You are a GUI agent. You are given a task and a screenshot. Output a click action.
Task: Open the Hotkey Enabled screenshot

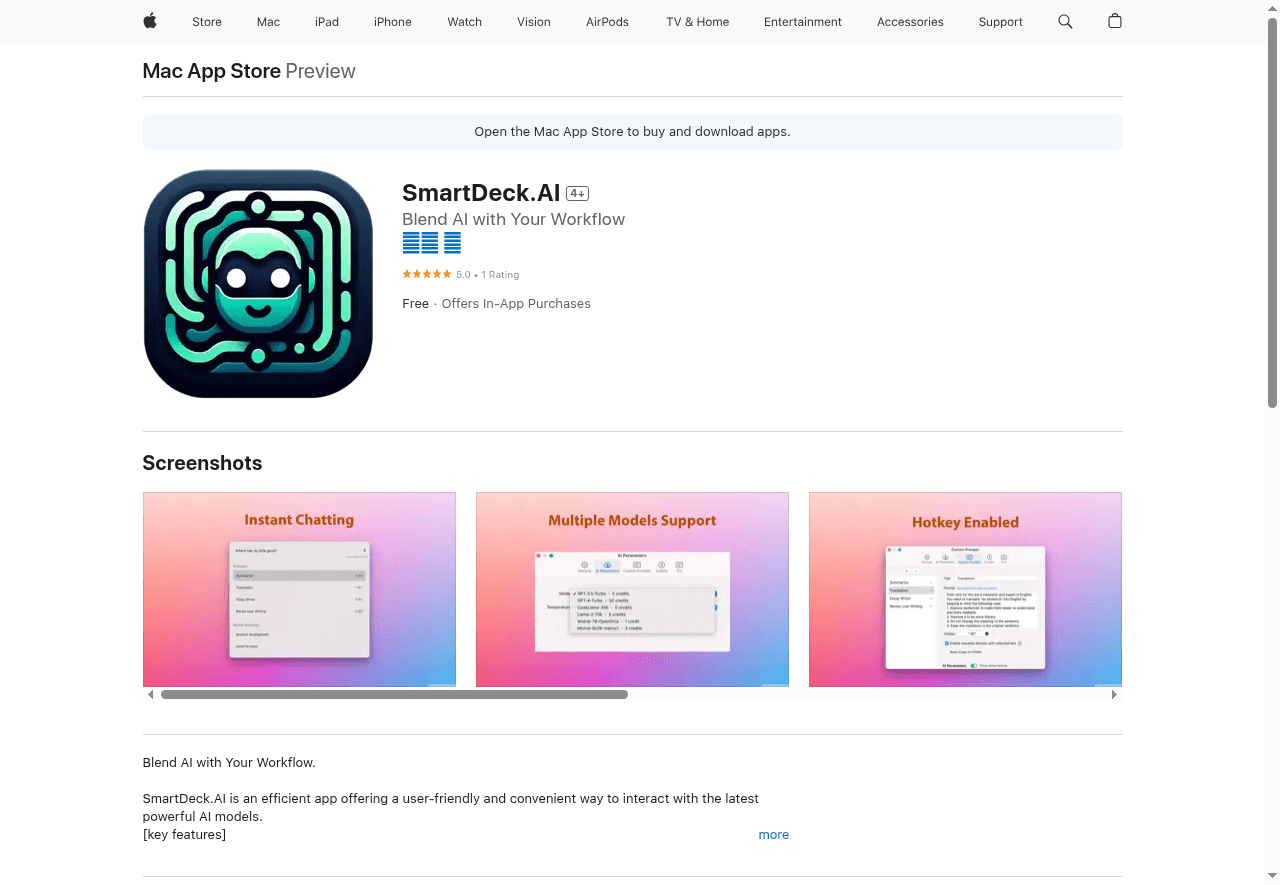coord(965,589)
